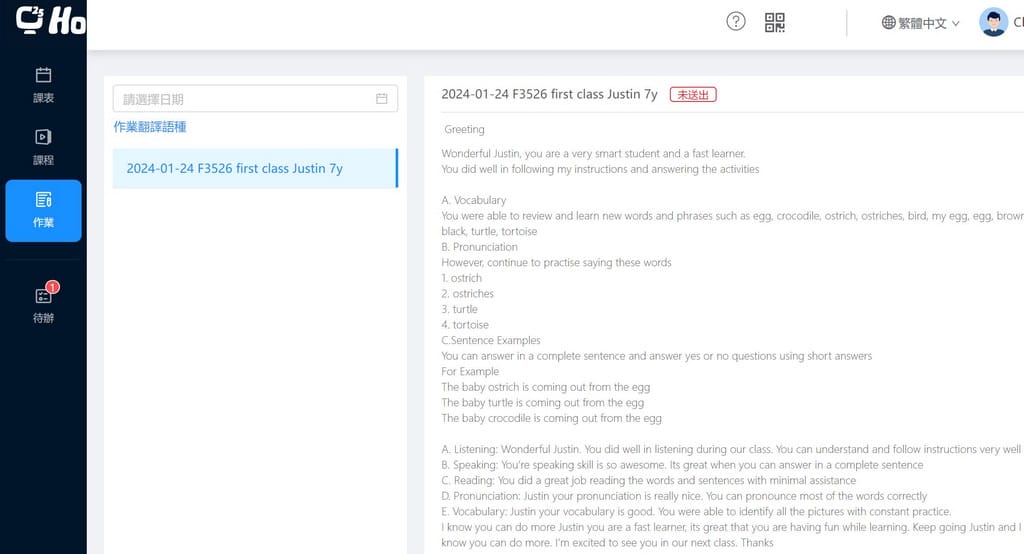Click the logo in the top-left corner
The image size is (1024, 554).
50,20
